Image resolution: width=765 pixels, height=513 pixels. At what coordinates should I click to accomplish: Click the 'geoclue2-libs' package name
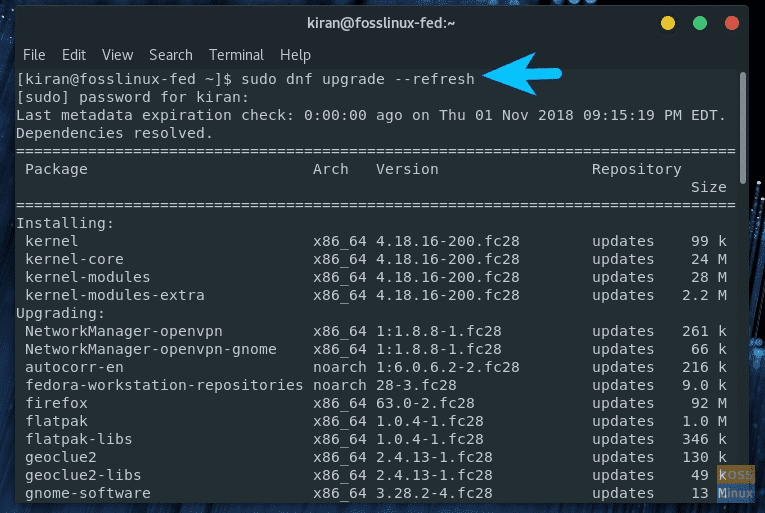[x=83, y=475]
